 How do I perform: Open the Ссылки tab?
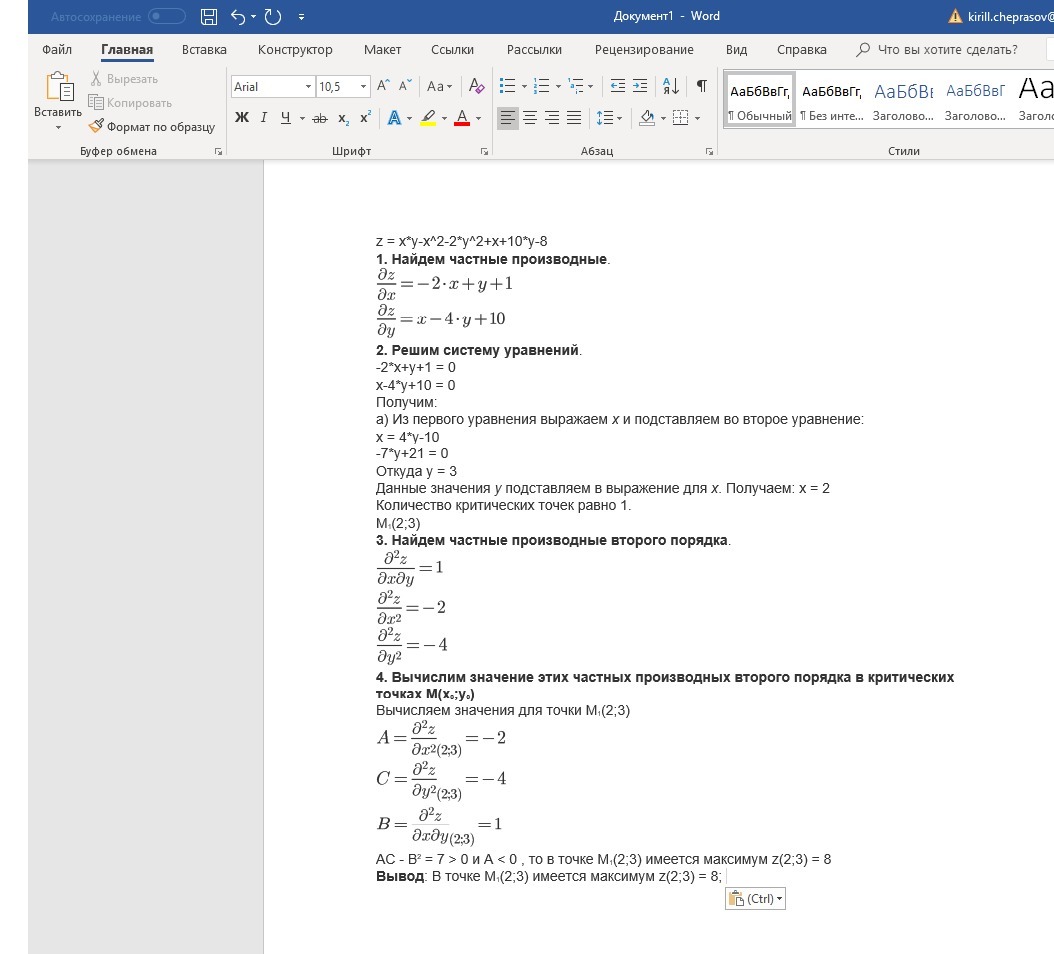[x=452, y=50]
